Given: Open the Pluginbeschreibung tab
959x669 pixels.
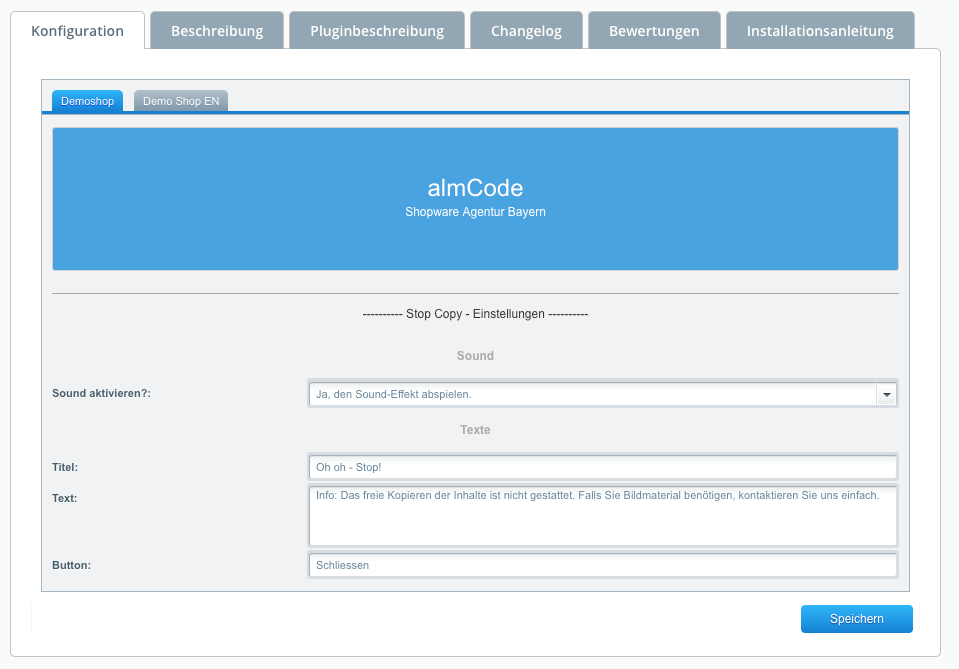Looking at the screenshot, I should [x=377, y=31].
